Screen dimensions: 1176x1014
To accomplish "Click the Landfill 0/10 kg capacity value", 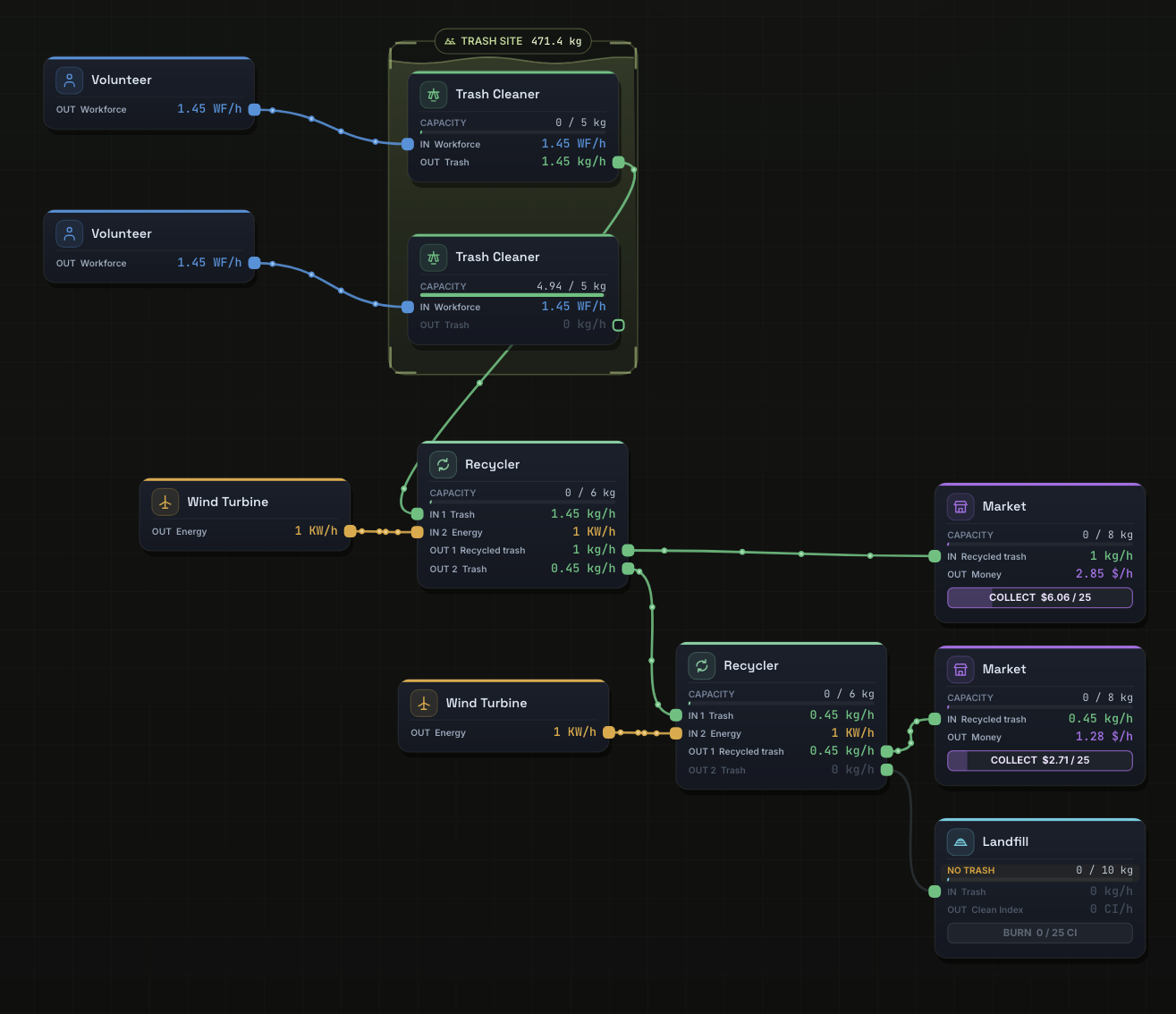I will point(1104,870).
